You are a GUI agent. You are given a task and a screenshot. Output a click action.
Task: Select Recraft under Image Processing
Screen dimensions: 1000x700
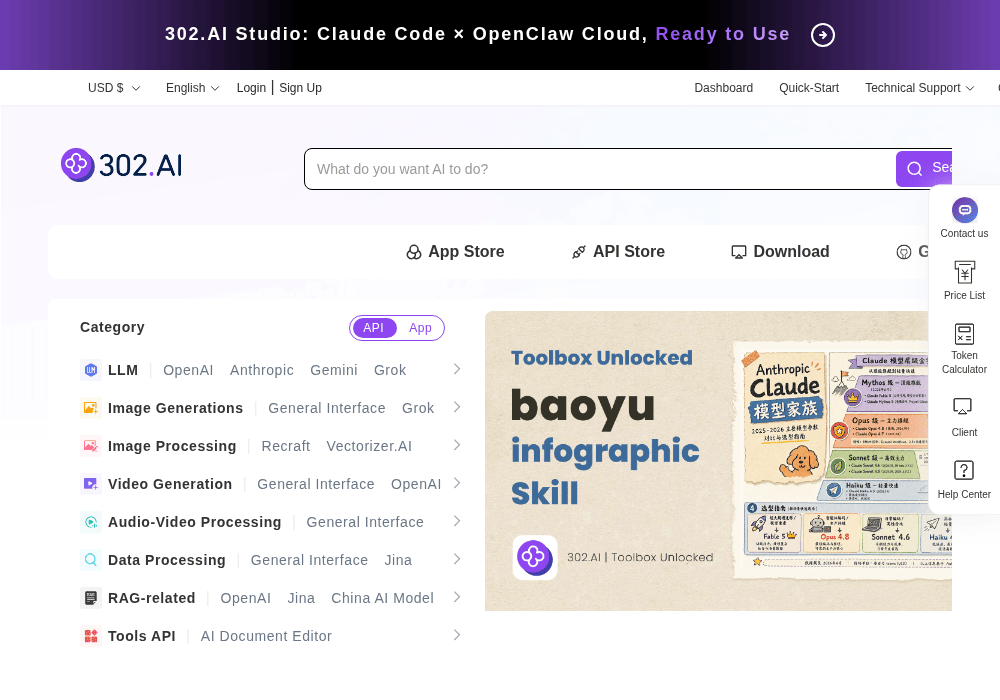(286, 446)
